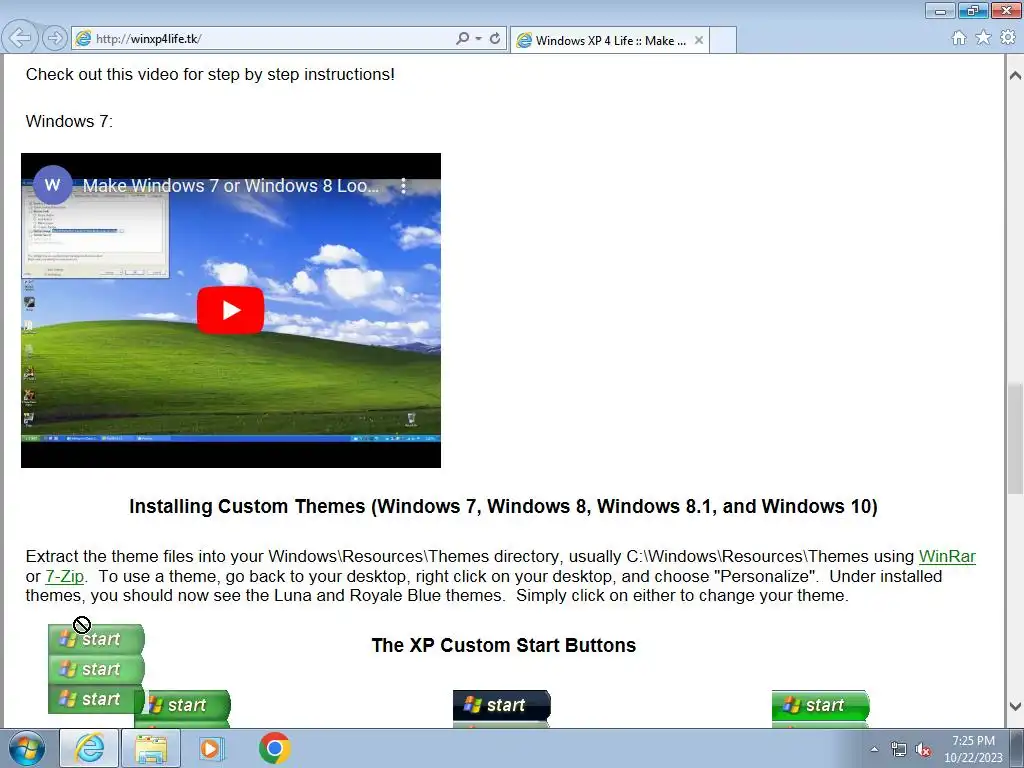Open Windows Explorer from the taskbar
Viewport: 1024px width, 768px height.
point(151,748)
